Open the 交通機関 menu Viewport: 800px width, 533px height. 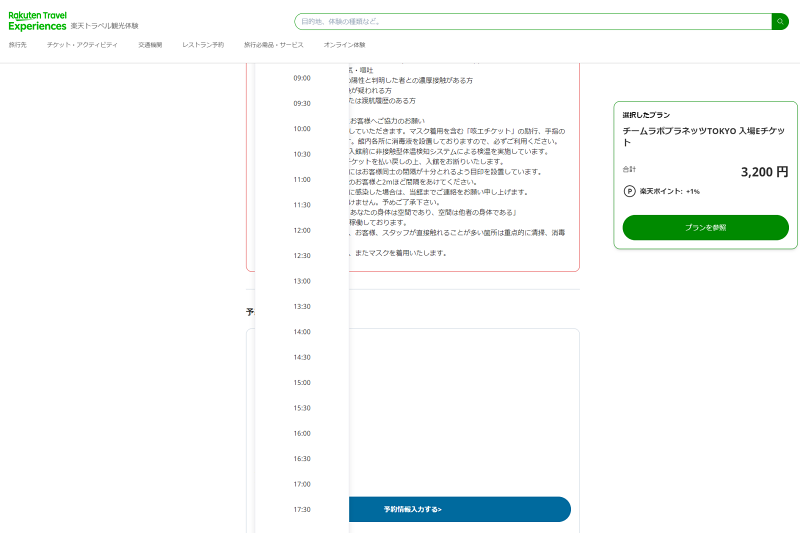(150, 45)
